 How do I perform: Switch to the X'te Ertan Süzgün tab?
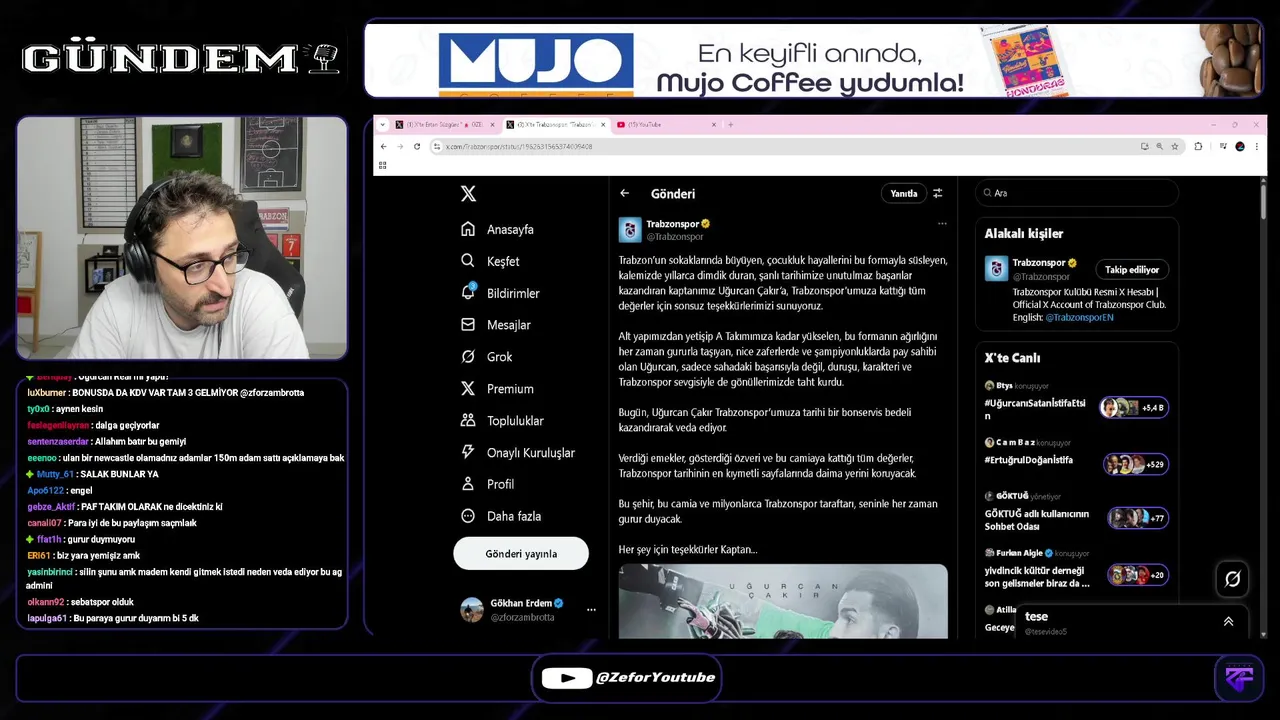click(438, 125)
